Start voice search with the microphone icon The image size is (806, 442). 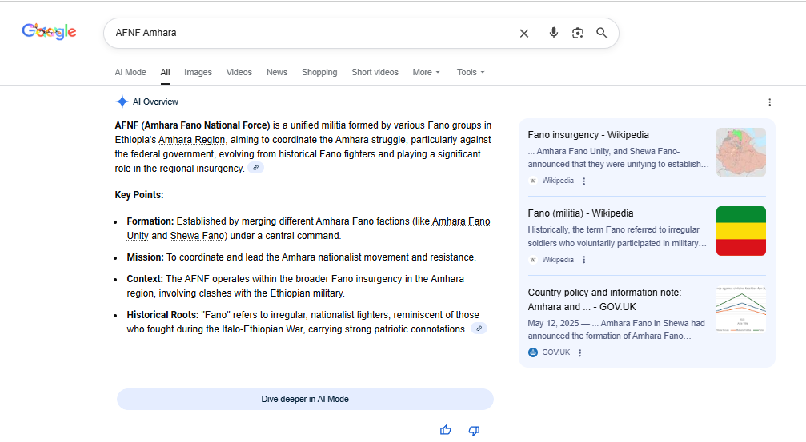pos(553,33)
